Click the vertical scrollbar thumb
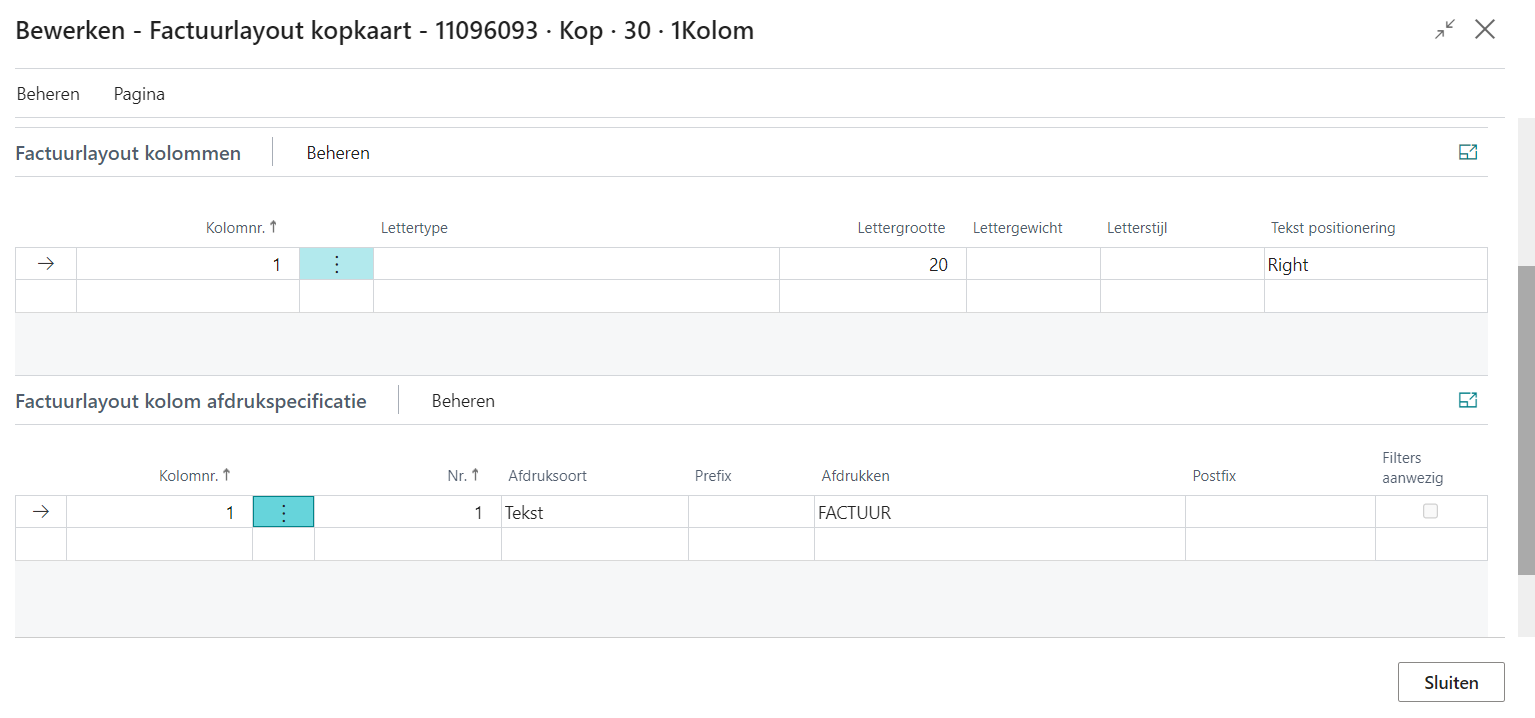 click(1526, 420)
